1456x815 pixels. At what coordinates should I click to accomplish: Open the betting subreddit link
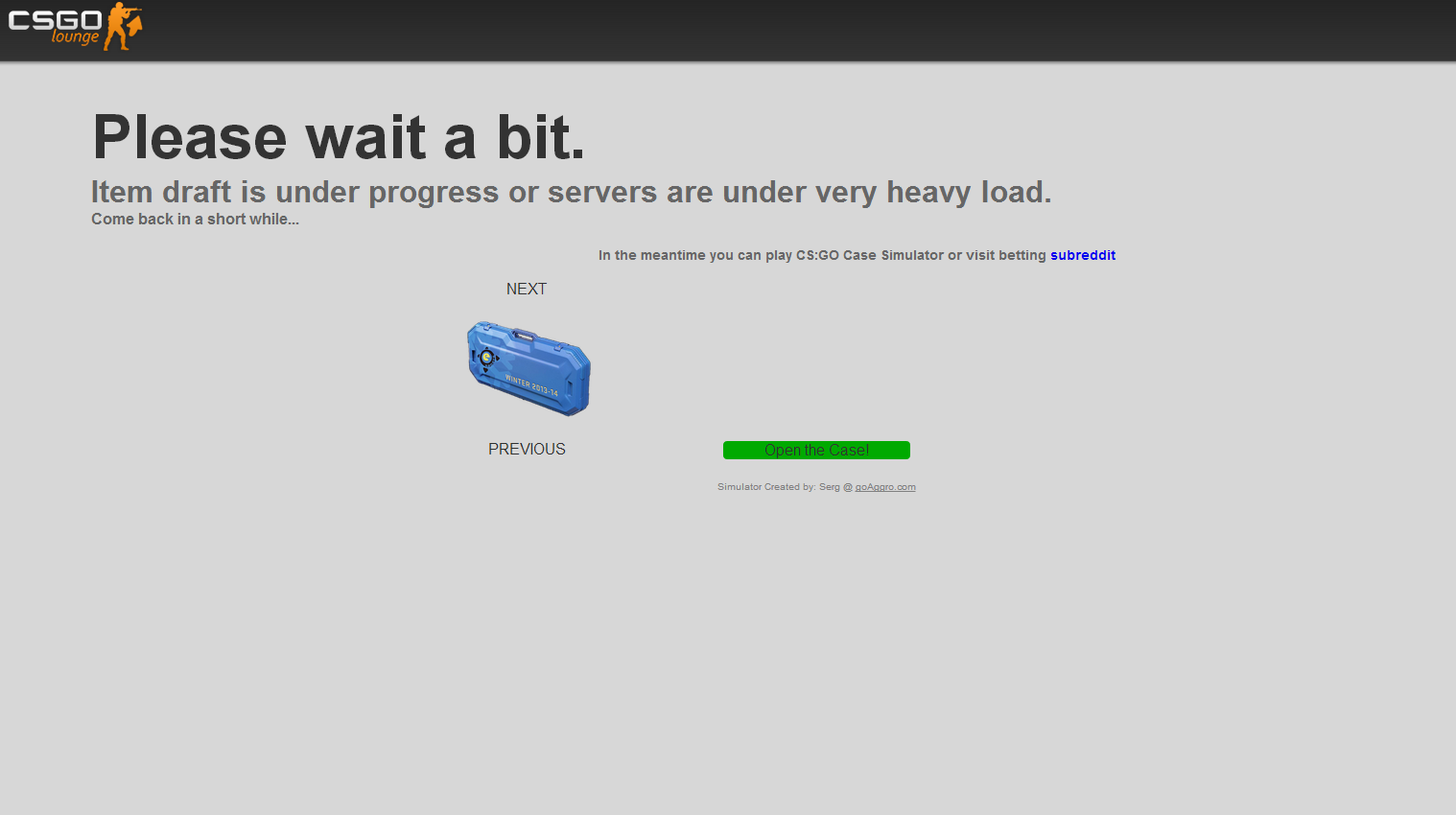coord(1083,255)
